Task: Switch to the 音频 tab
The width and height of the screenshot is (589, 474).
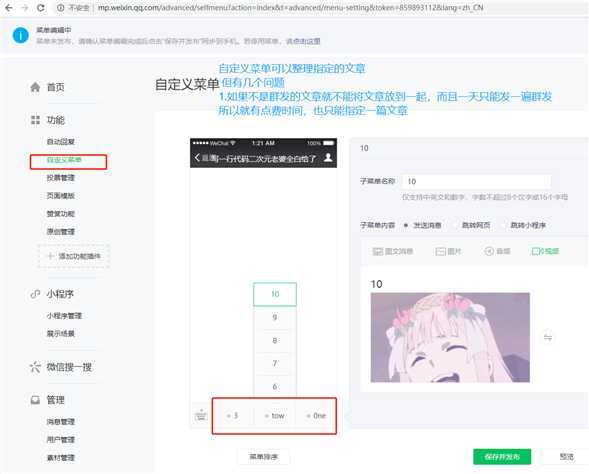Action: [497, 251]
